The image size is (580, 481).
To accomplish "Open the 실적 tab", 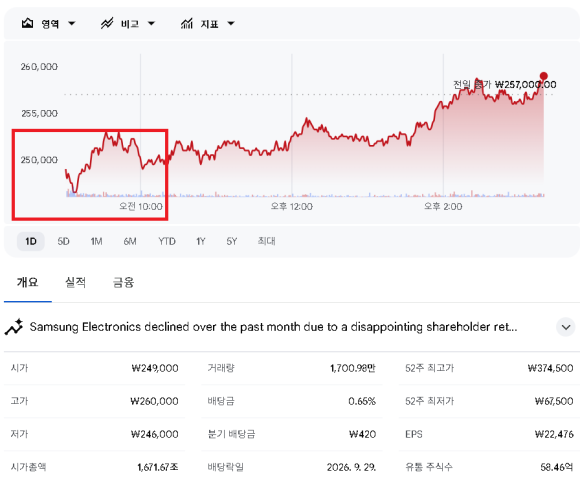I will pos(75,282).
